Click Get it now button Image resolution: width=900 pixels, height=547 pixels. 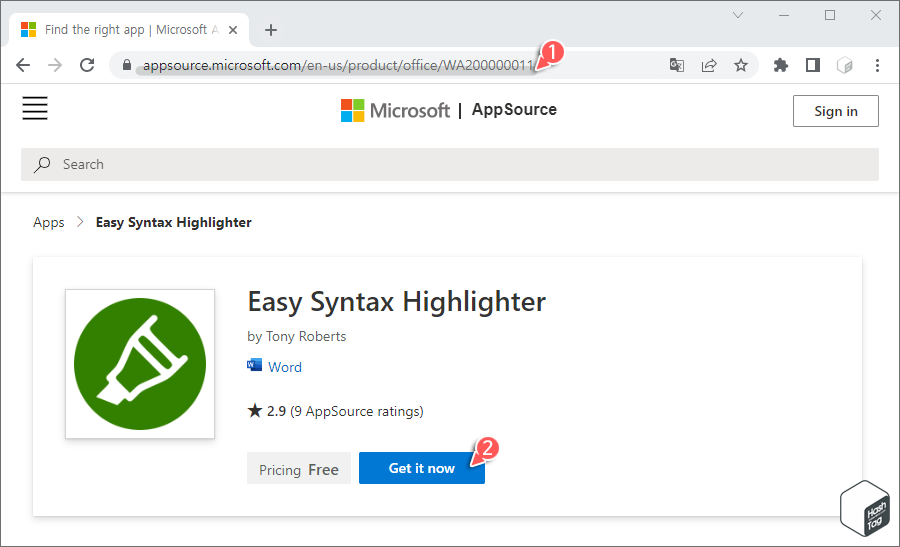(422, 468)
